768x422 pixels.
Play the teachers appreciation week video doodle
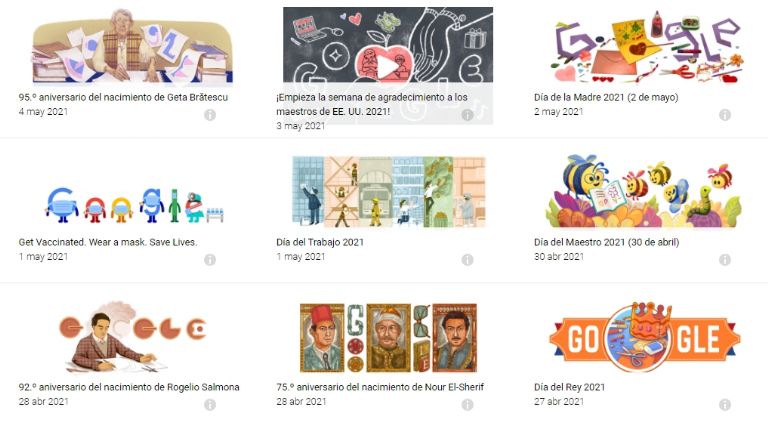[388, 67]
